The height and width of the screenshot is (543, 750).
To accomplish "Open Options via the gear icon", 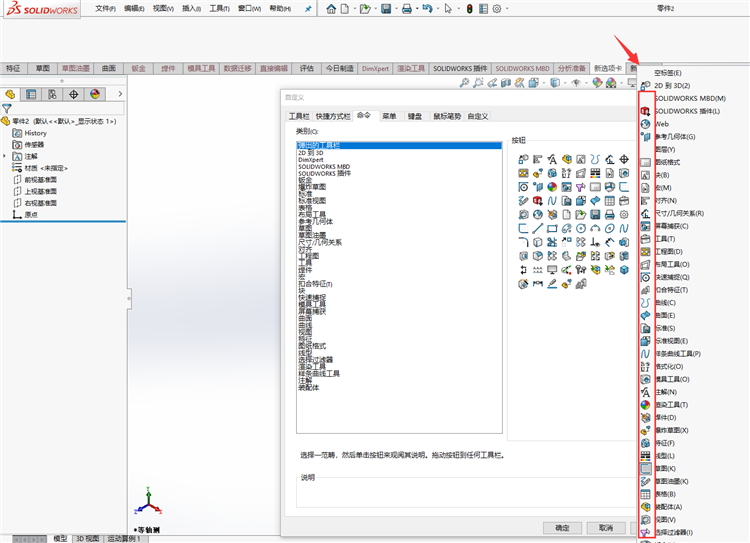I will [497, 9].
